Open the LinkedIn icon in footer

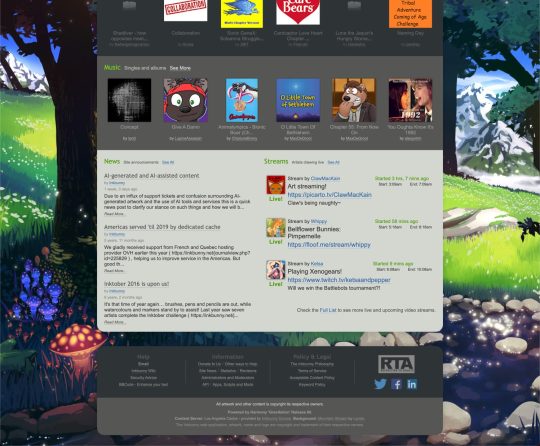tap(412, 384)
